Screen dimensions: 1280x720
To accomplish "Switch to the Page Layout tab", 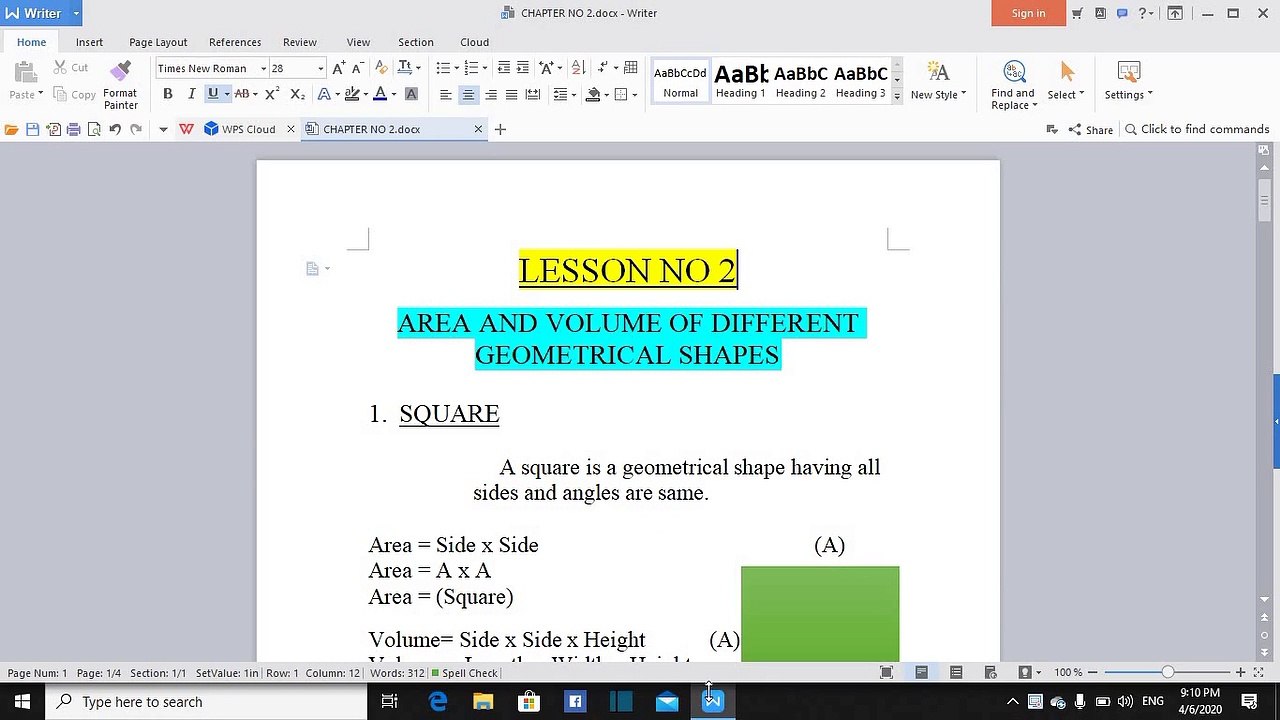I will pyautogui.click(x=158, y=42).
